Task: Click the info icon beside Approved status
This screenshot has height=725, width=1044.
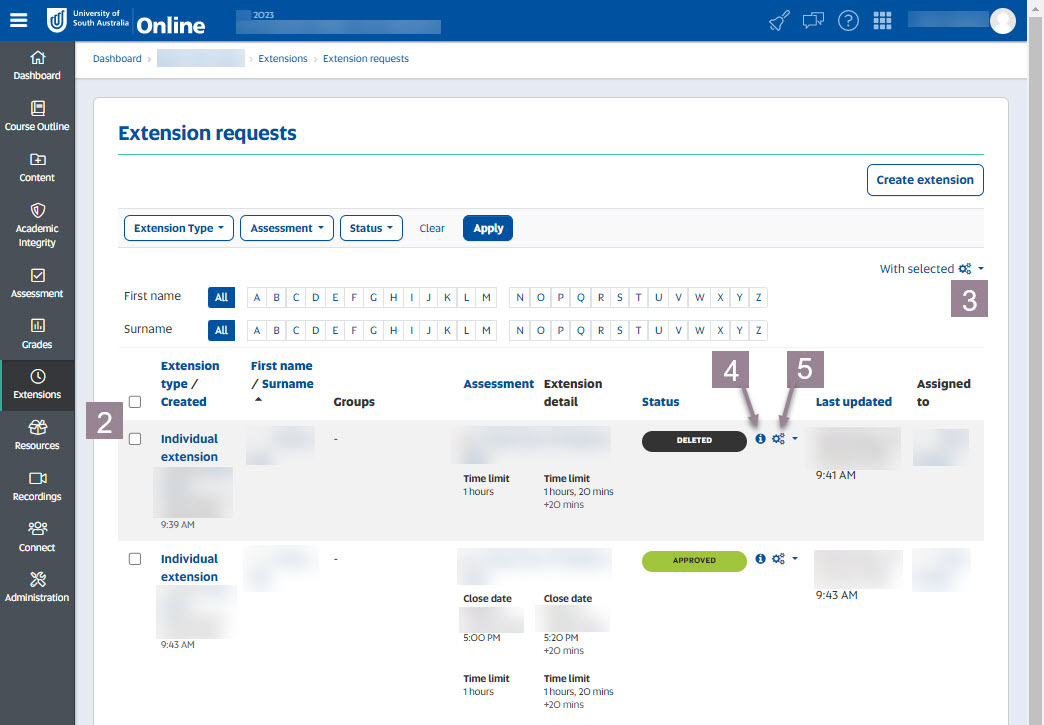Action: point(760,559)
